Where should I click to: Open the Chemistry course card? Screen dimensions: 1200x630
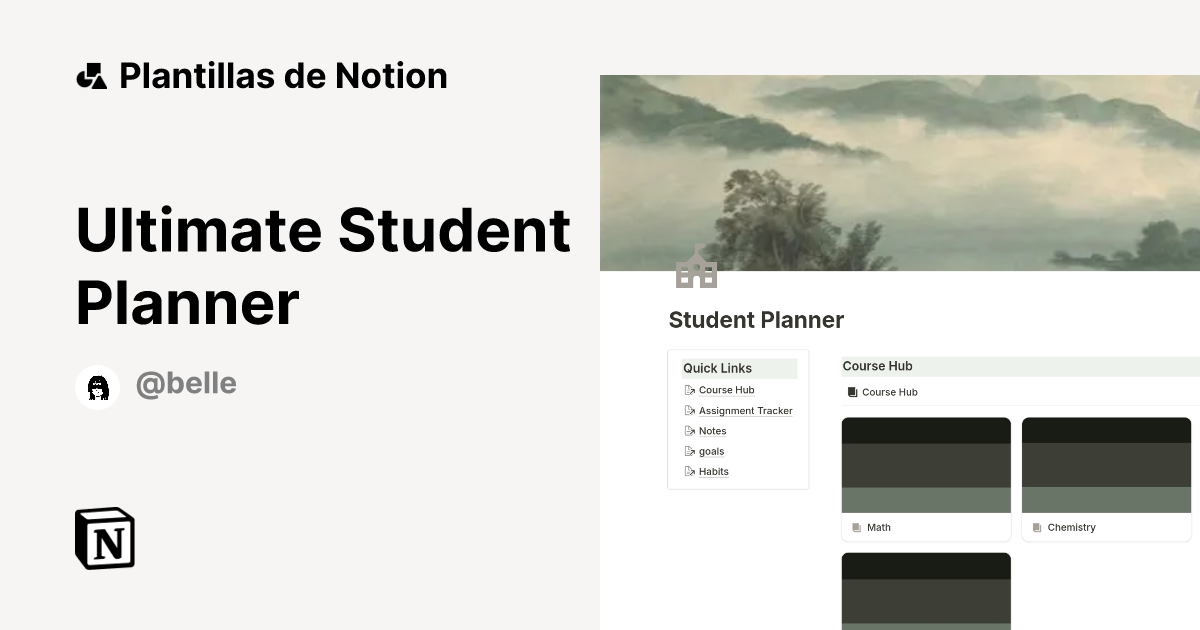tap(1106, 478)
